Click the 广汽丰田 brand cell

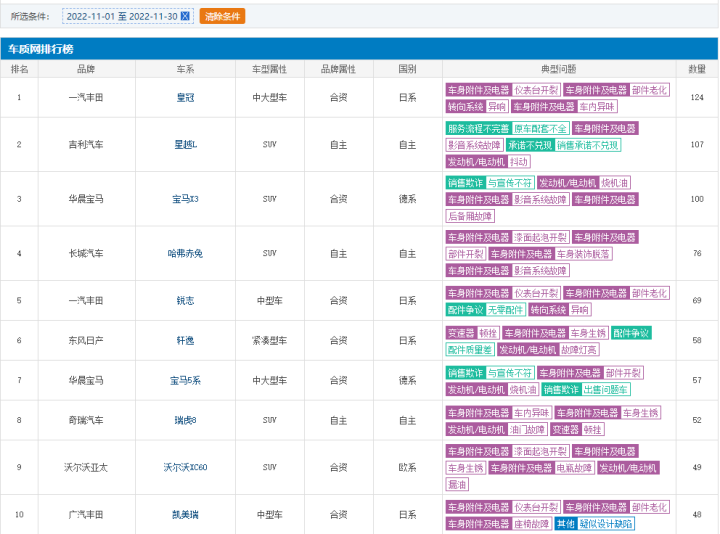coord(86,515)
